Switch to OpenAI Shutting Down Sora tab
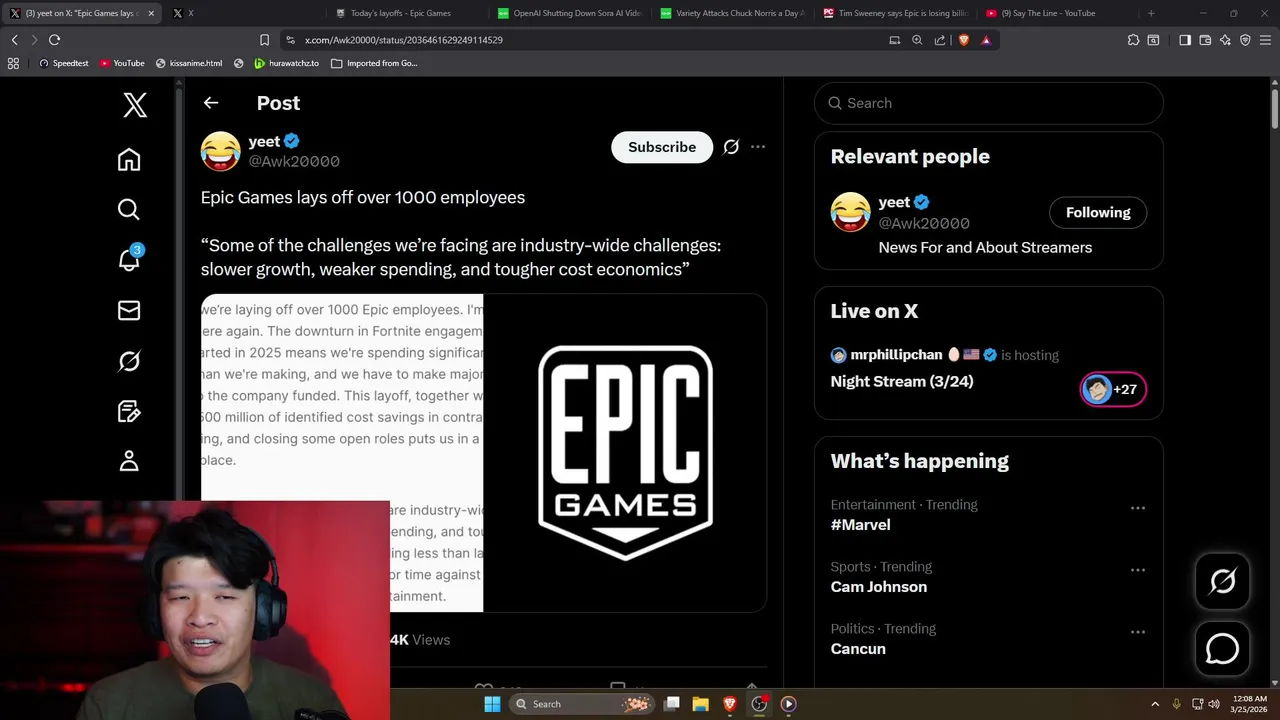 pos(570,13)
